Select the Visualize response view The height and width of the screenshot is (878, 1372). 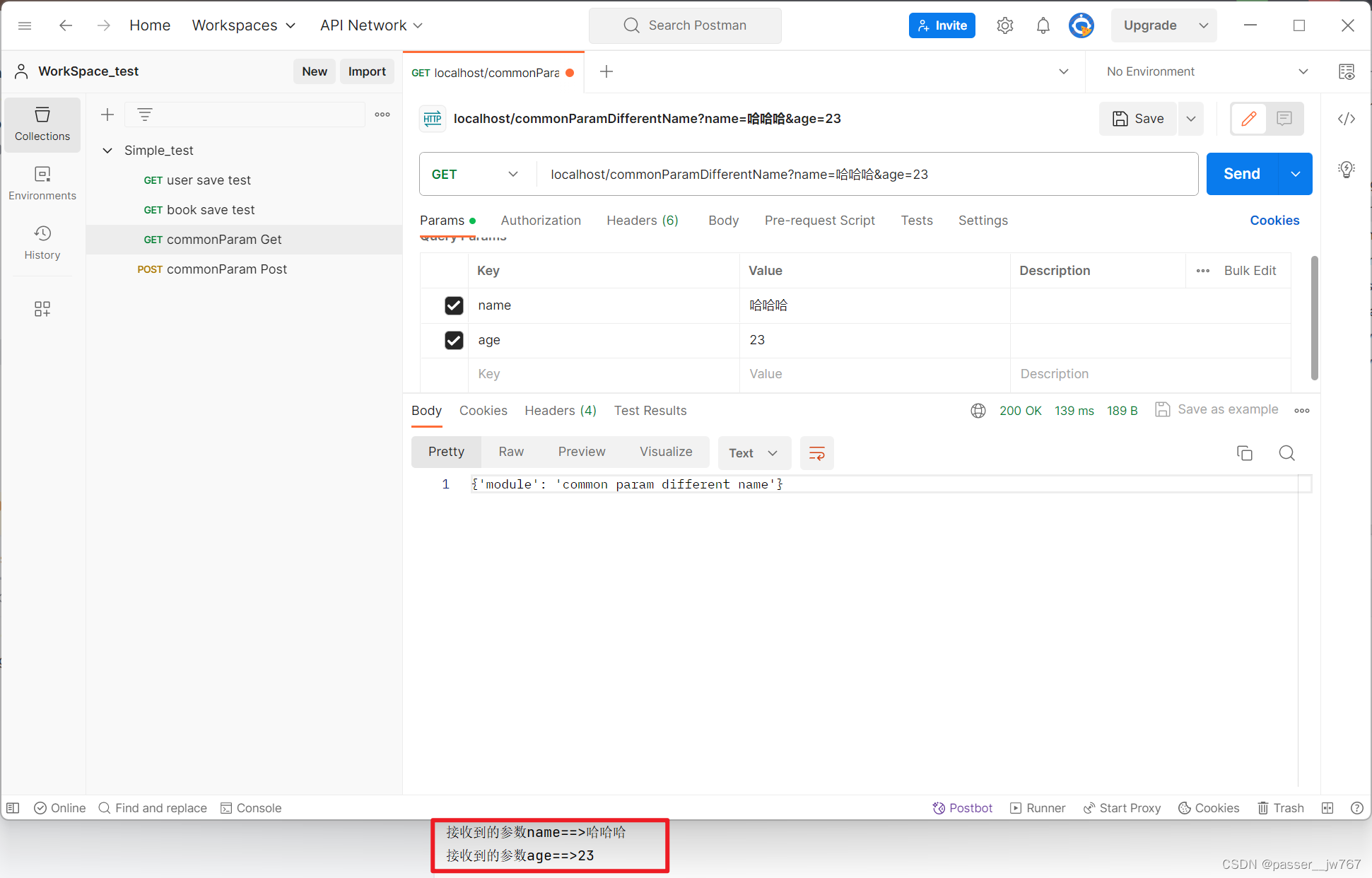(x=666, y=452)
